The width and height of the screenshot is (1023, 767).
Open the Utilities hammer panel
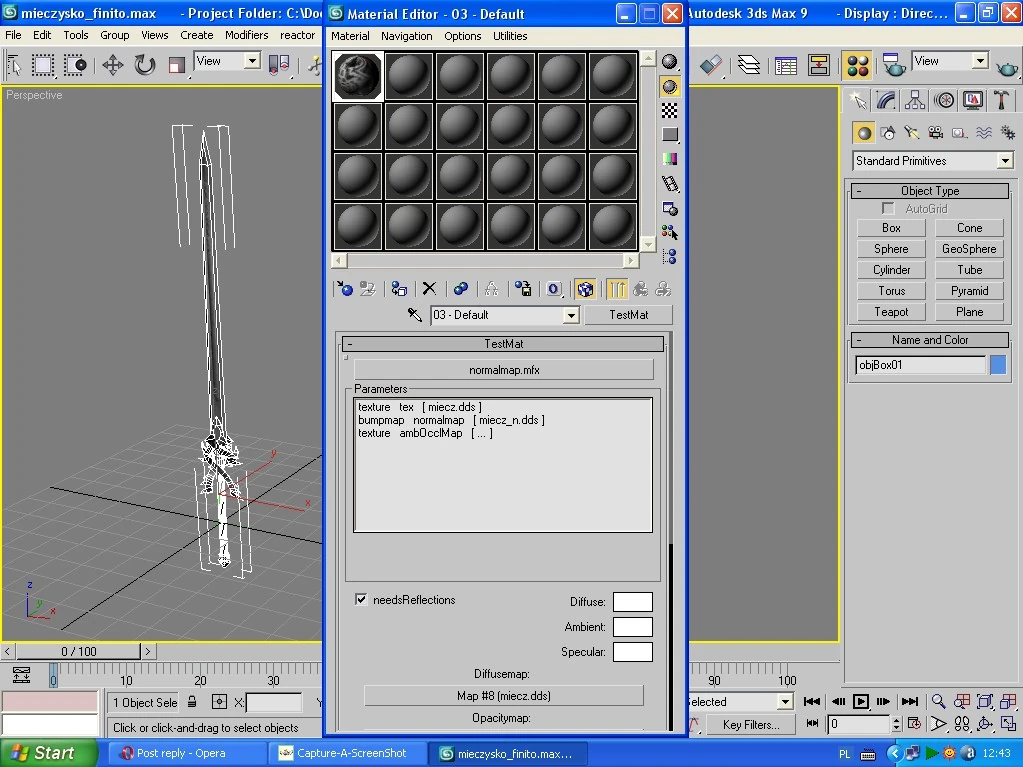coord(1001,100)
